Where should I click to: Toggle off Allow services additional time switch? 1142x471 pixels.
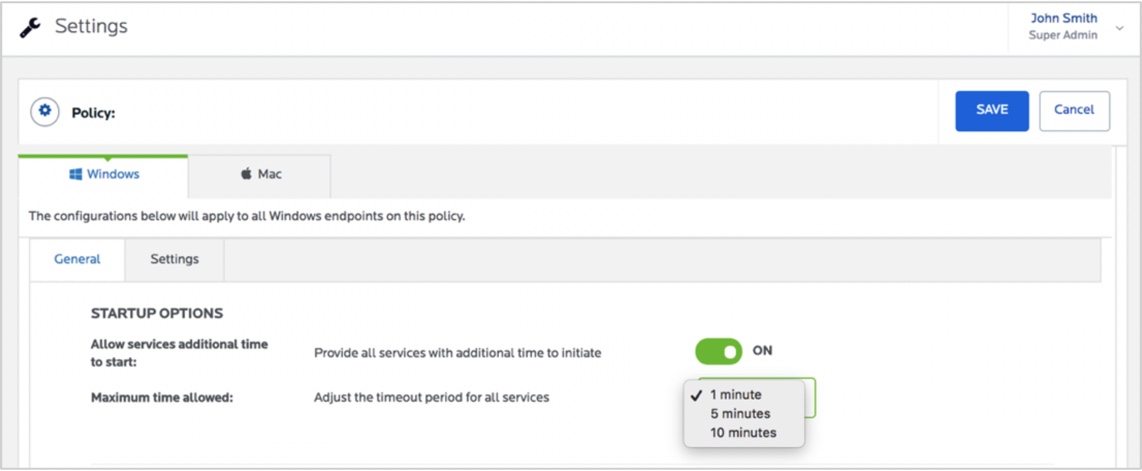(718, 351)
